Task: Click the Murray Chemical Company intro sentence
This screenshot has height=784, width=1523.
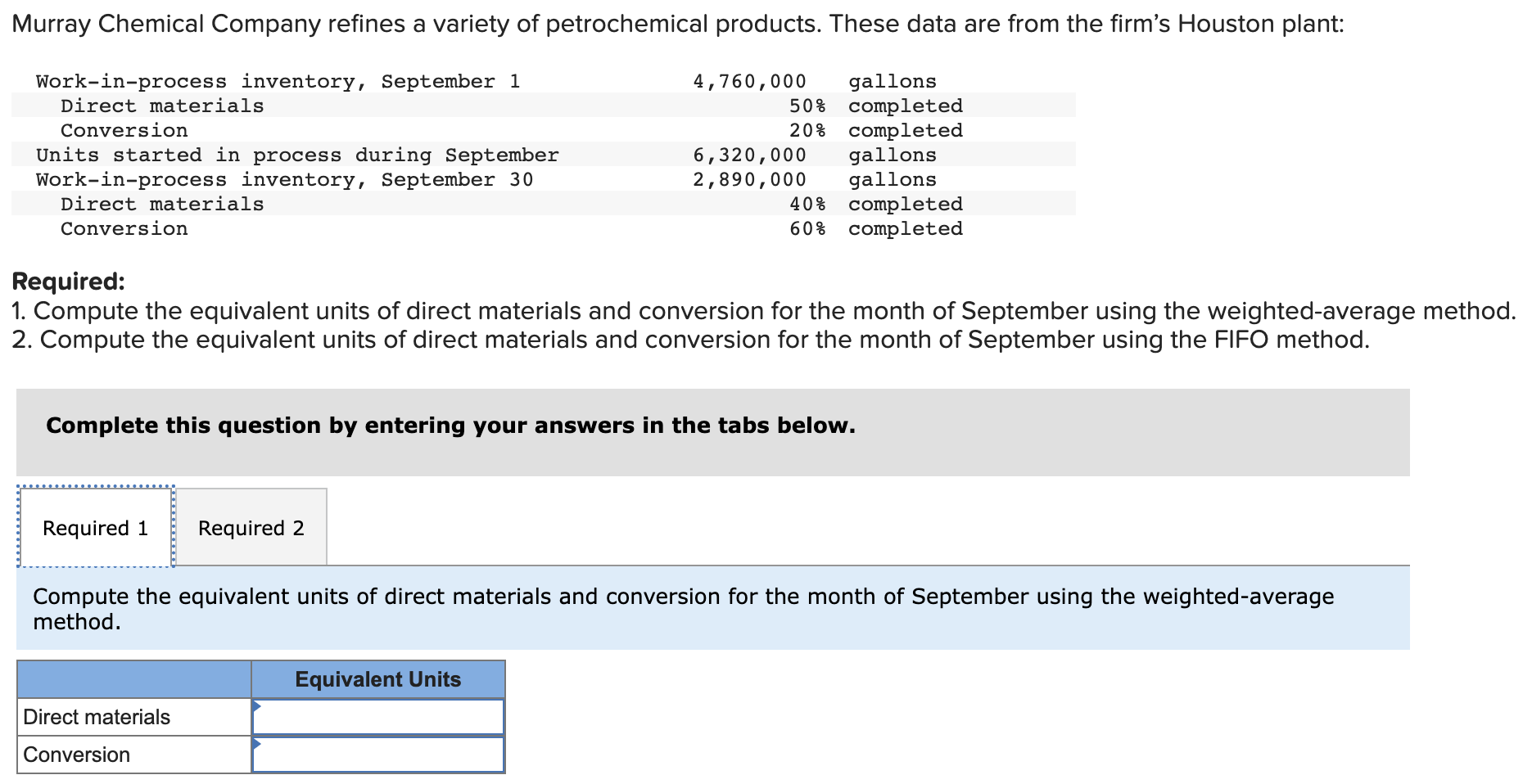Action: point(678,24)
